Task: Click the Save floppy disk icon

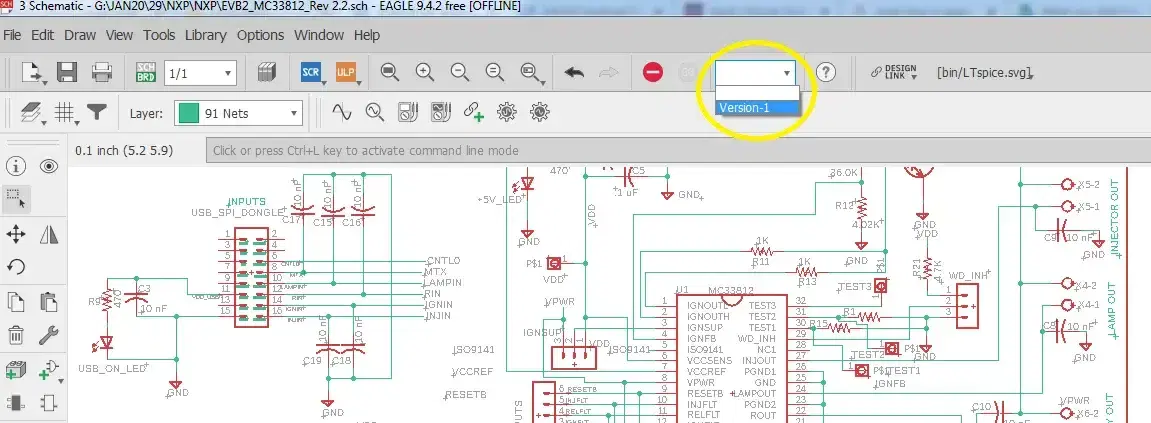Action: 67,72
